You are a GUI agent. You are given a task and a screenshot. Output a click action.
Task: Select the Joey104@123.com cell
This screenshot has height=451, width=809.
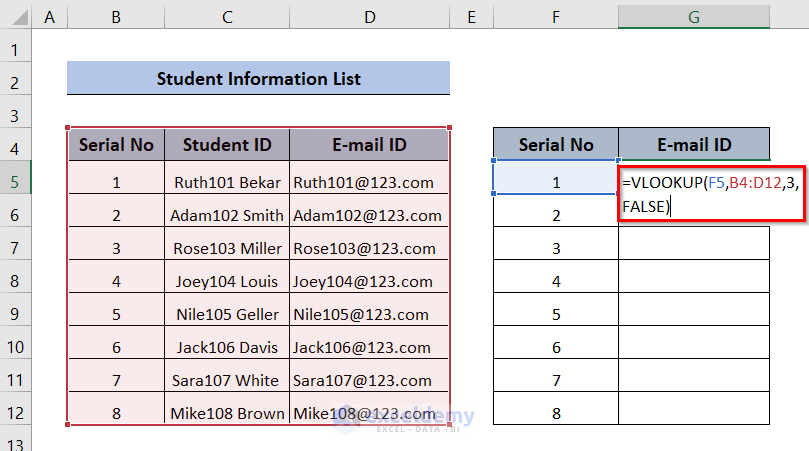pos(369,281)
